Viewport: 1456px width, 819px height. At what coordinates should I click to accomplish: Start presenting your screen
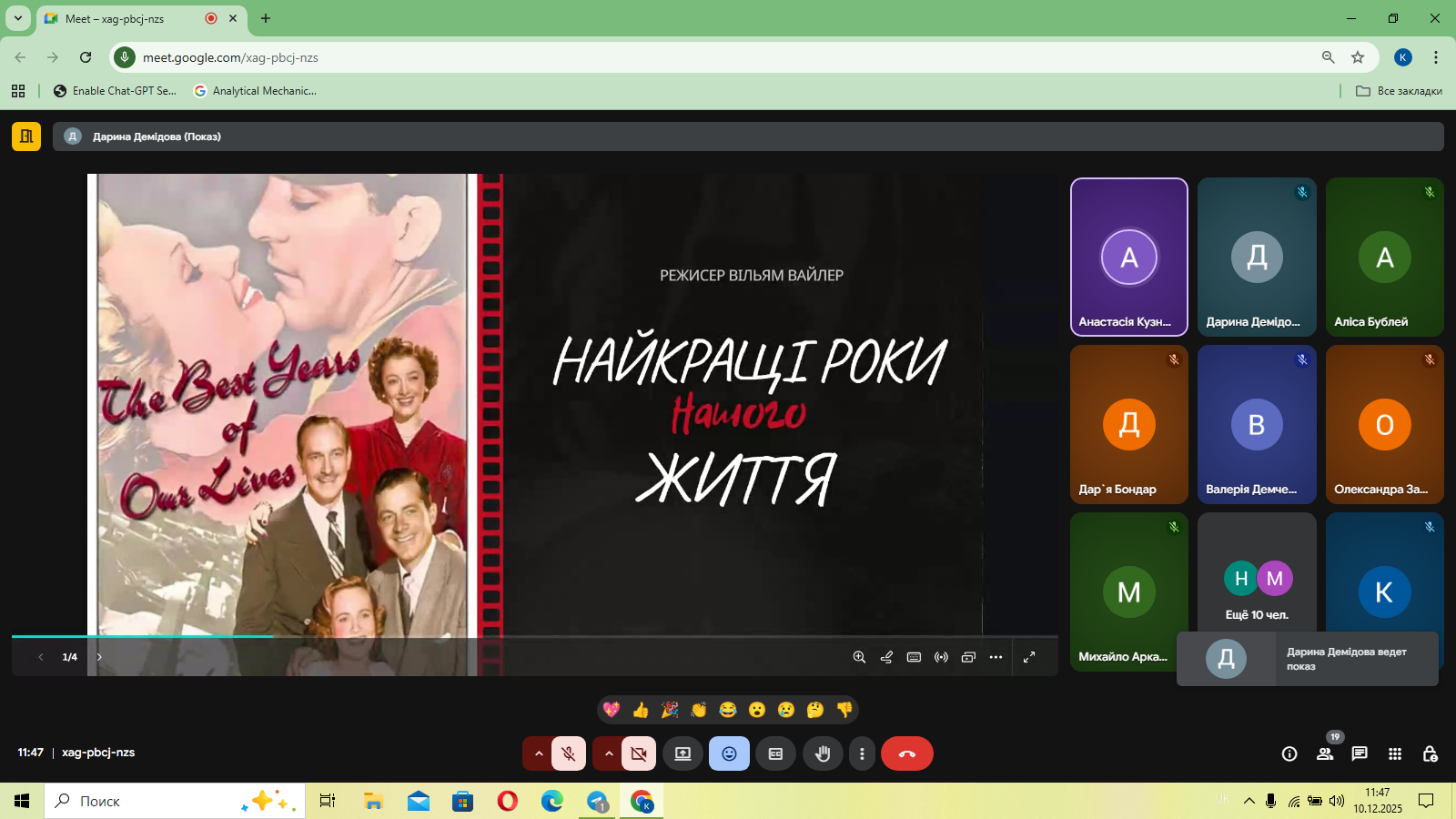pyautogui.click(x=682, y=753)
